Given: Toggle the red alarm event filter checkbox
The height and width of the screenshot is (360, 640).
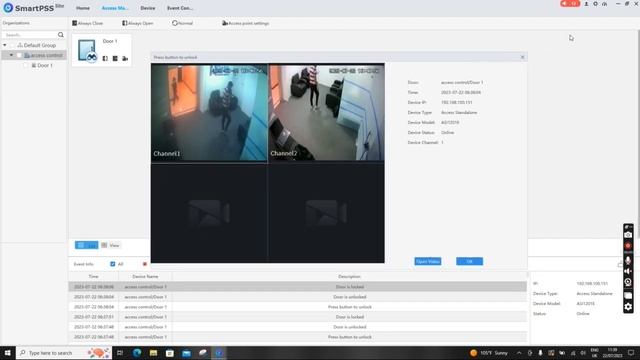Looking at the screenshot, I should pyautogui.click(x=144, y=264).
